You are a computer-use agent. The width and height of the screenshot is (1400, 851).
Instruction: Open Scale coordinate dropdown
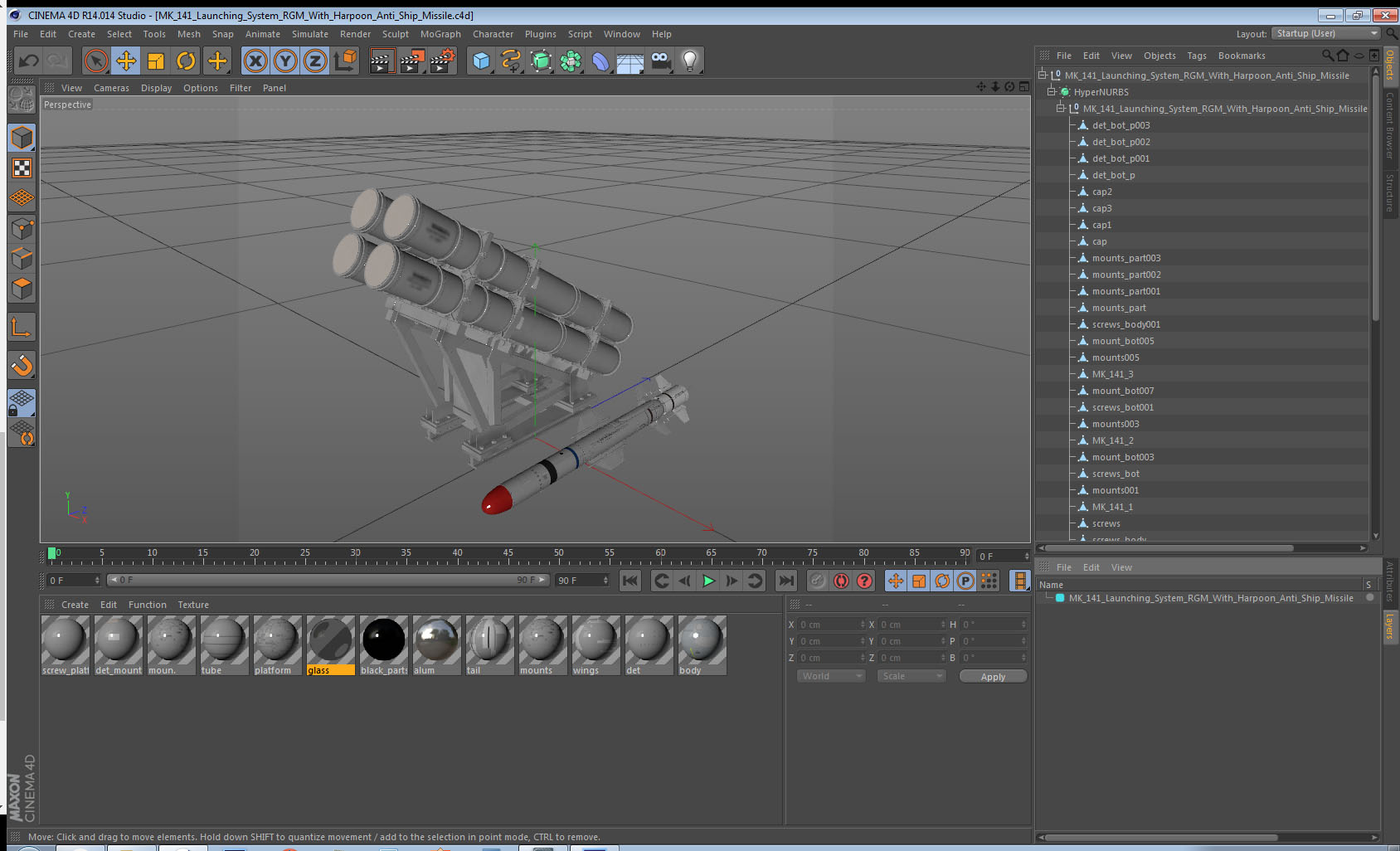[911, 676]
